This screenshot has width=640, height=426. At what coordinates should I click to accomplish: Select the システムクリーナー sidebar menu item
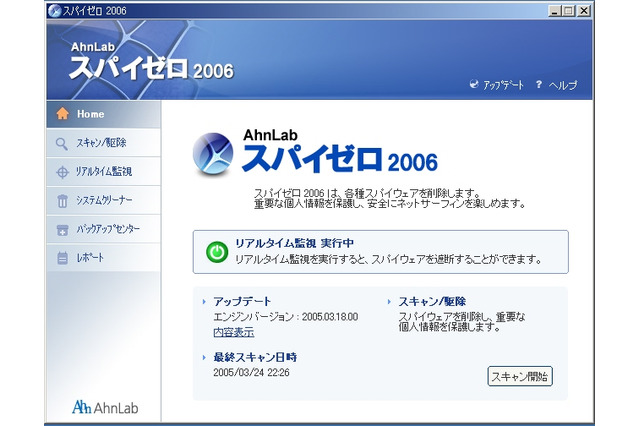tap(103, 201)
